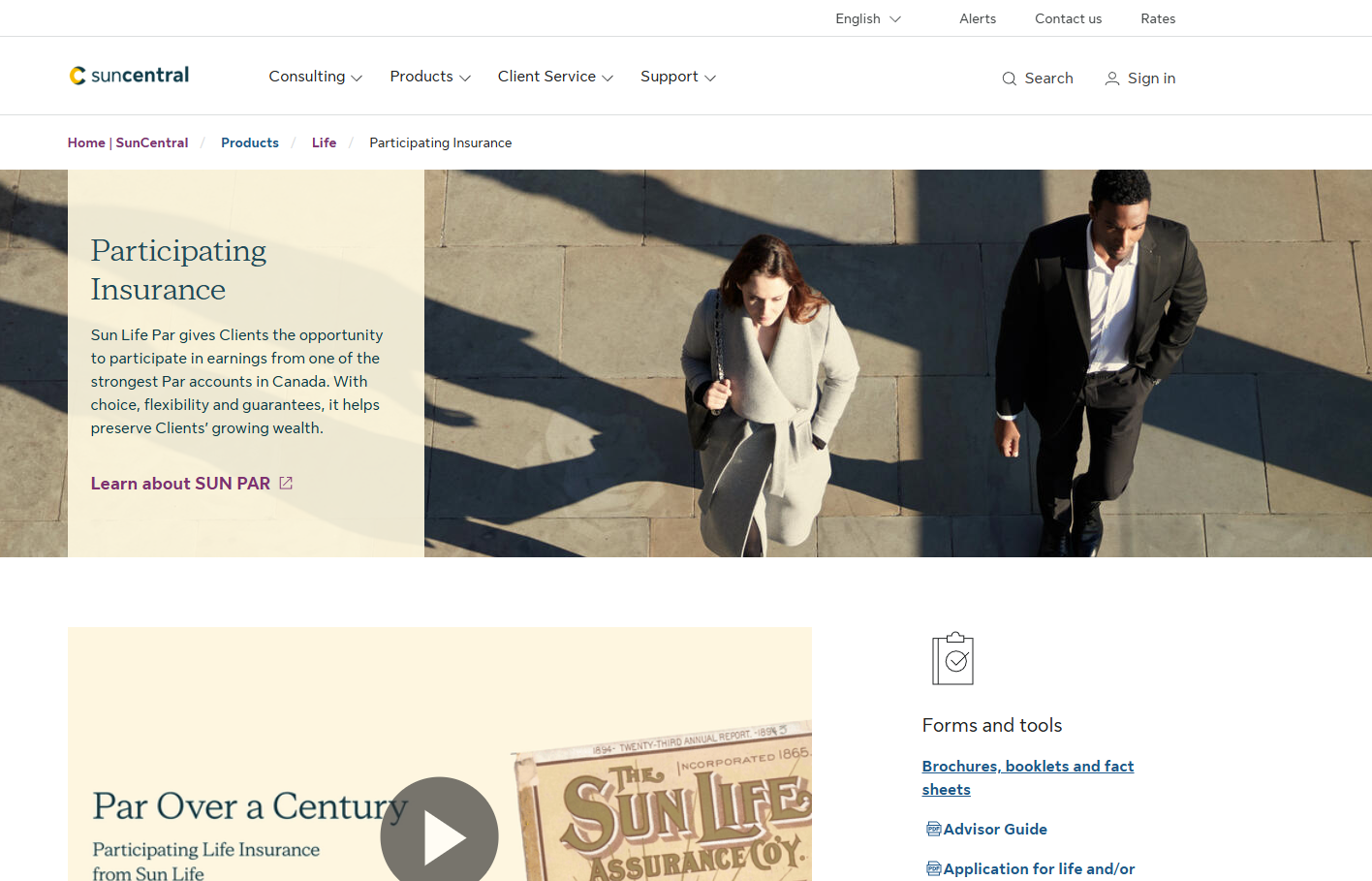Image resolution: width=1372 pixels, height=881 pixels.
Task: Click the SunCentral logo
Action: tap(129, 76)
